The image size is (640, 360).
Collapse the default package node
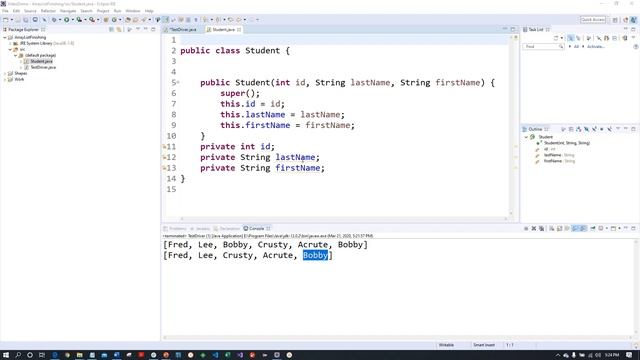click(x=16, y=55)
